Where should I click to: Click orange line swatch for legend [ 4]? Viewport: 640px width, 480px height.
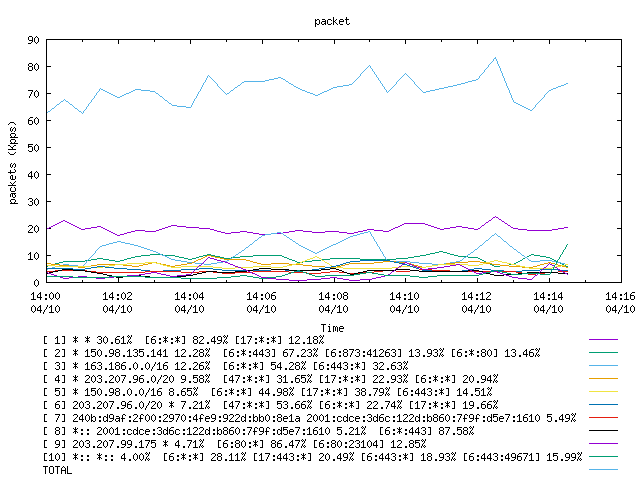click(x=603, y=378)
